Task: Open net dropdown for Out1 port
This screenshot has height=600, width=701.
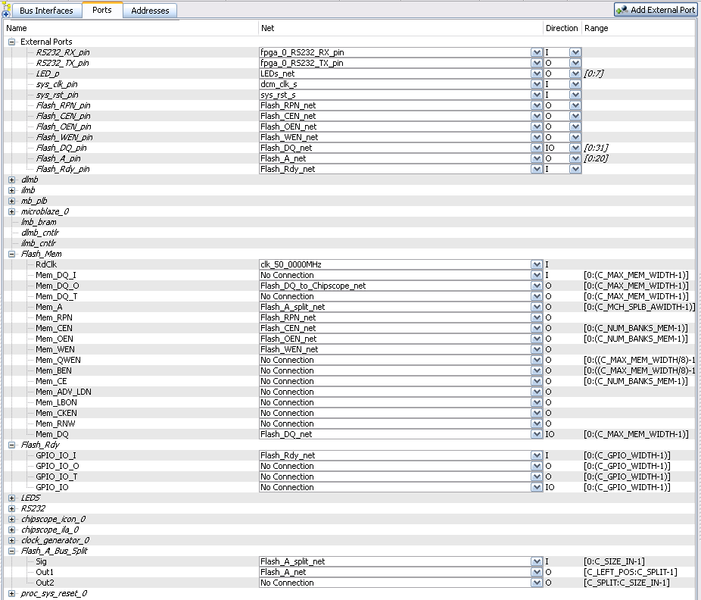Action: point(536,572)
